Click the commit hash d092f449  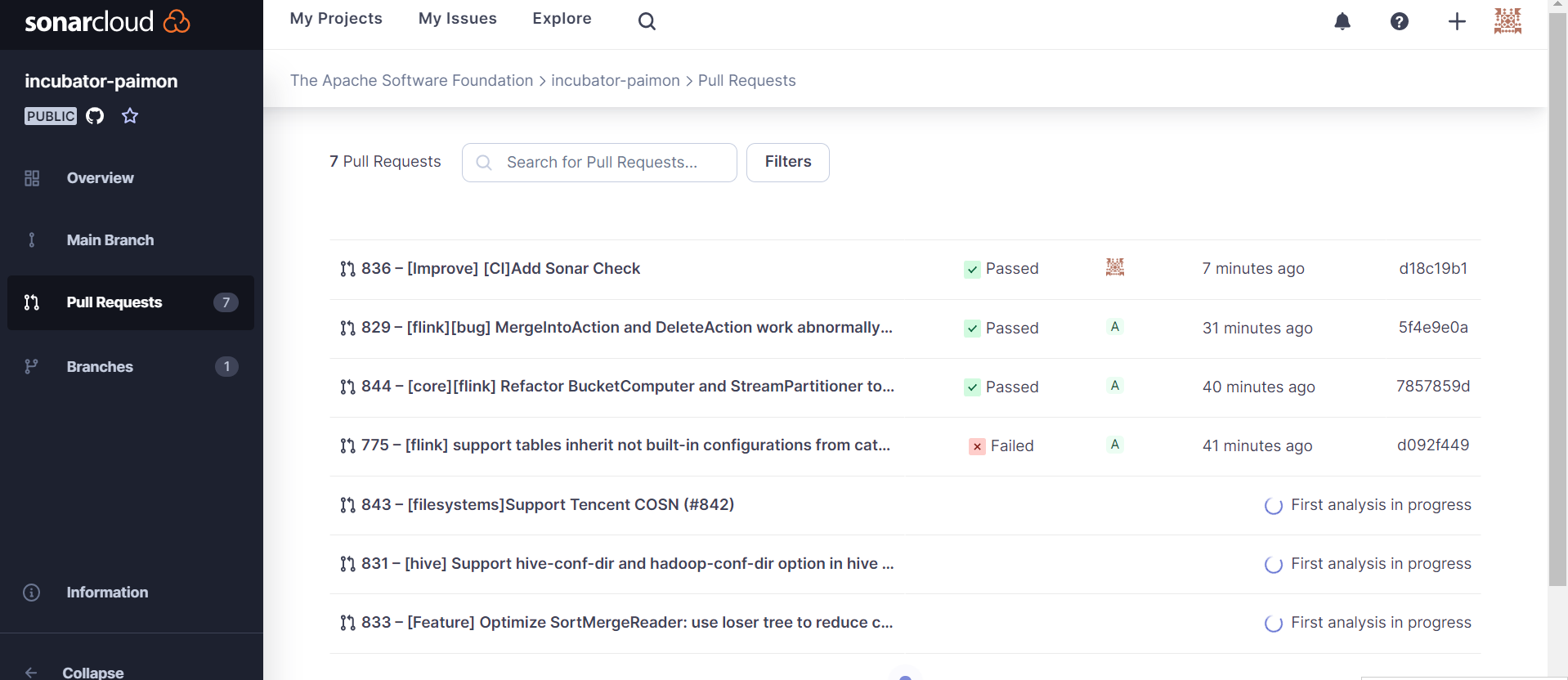(1433, 445)
